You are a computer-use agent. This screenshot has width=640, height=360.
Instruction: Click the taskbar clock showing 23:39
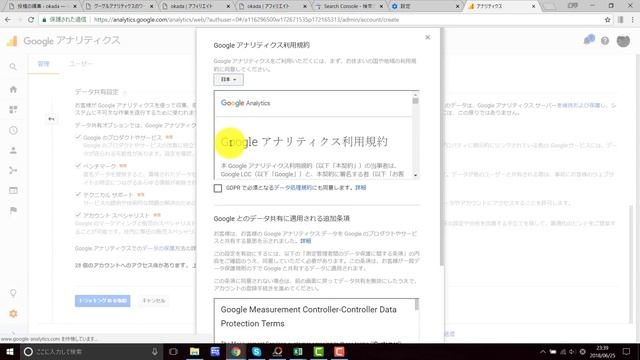[602, 351]
